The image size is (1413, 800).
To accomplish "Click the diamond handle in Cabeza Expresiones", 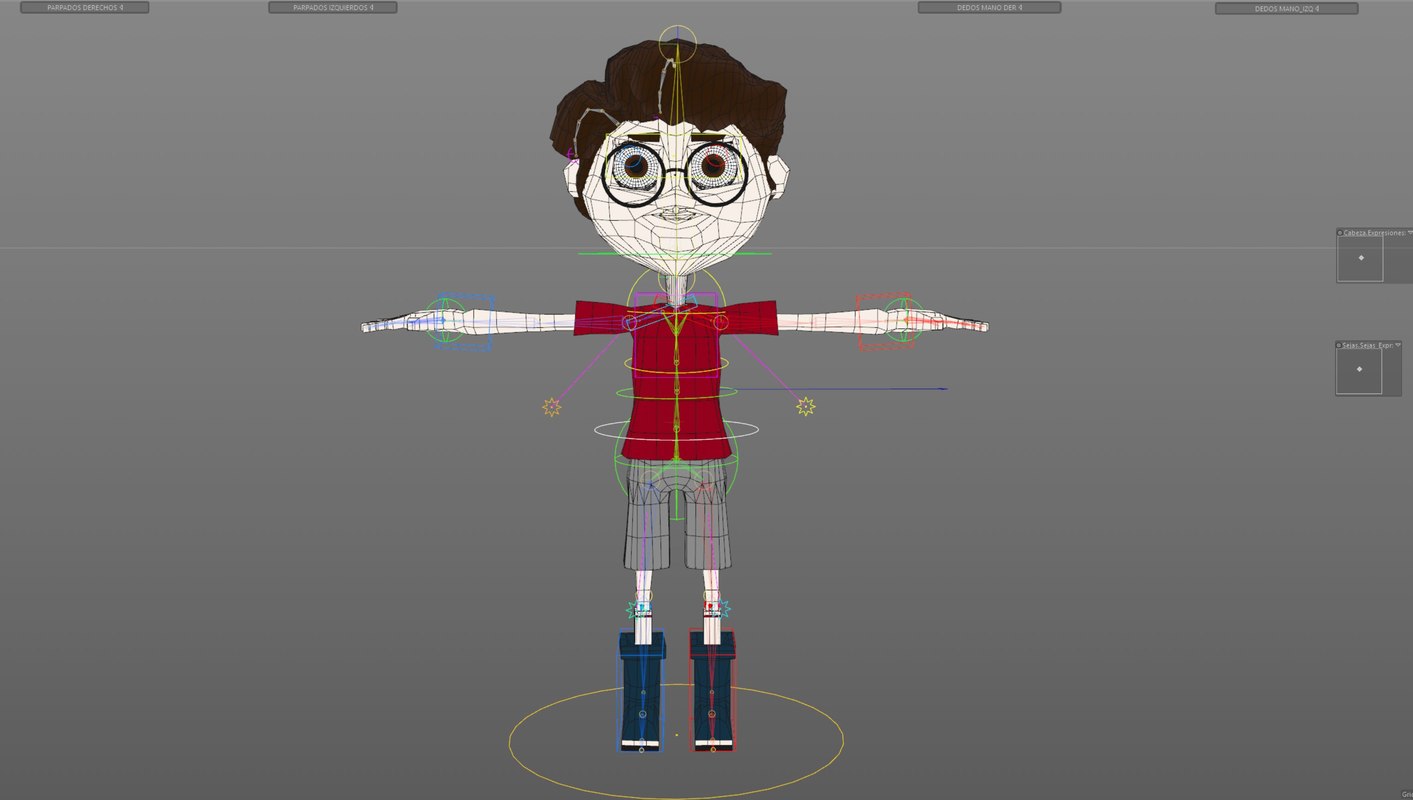I will 1361,258.
